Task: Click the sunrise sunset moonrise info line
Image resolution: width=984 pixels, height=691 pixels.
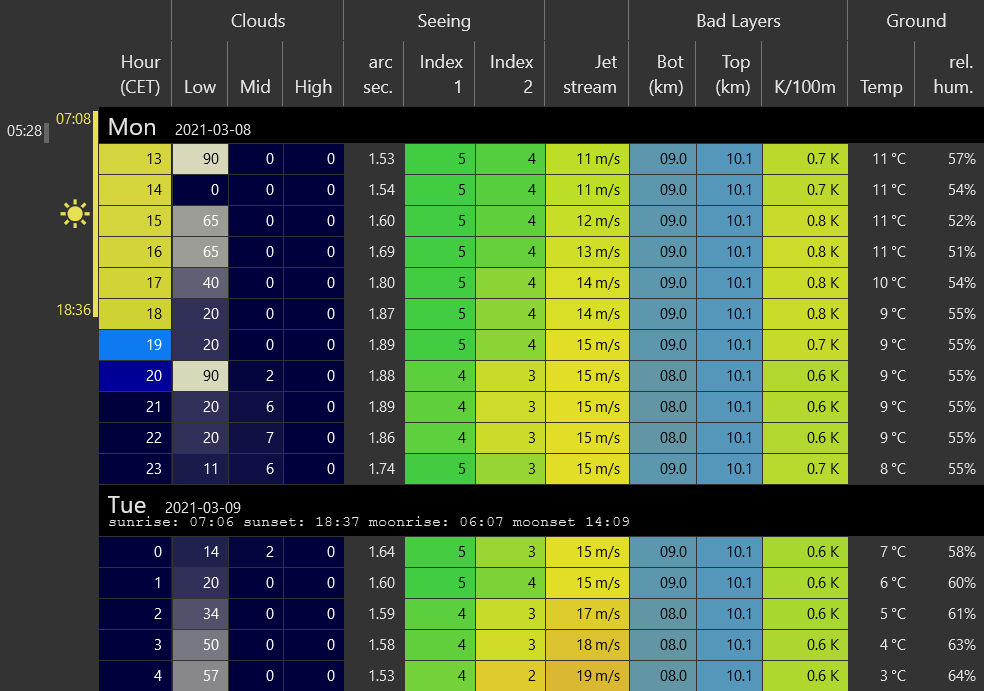Action: pos(369,522)
